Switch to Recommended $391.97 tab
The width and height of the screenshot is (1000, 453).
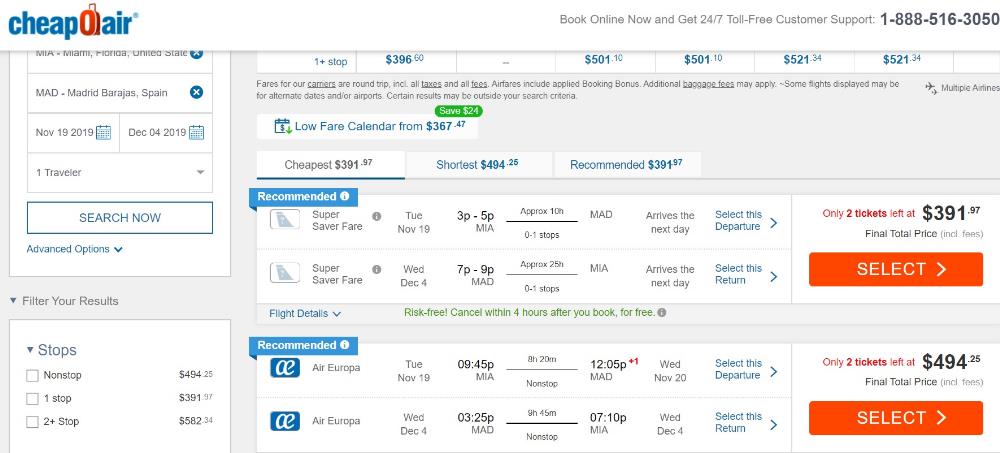tap(627, 165)
